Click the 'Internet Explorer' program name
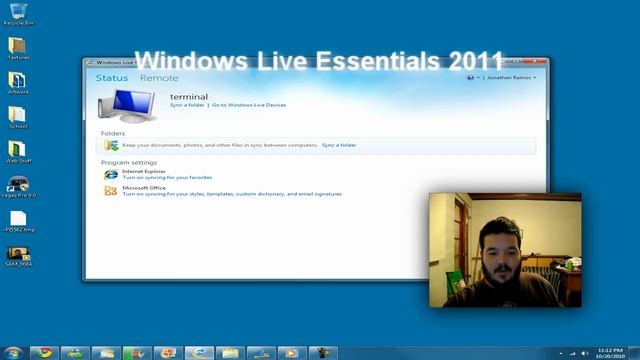640x360 pixels. click(144, 172)
